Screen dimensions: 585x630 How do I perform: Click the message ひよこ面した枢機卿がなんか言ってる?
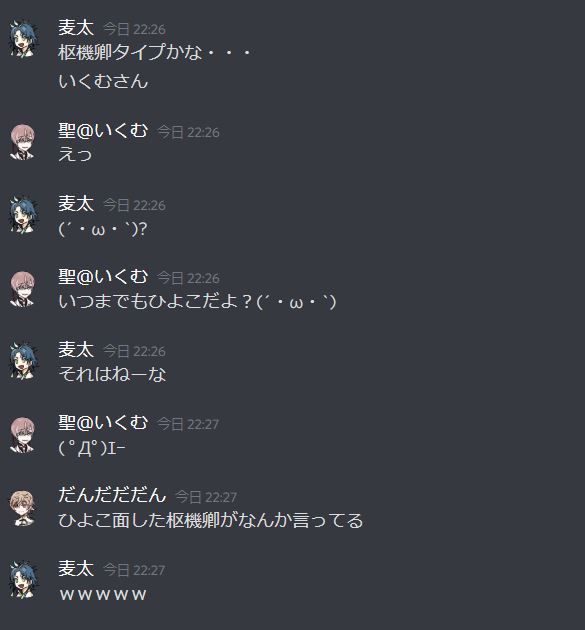[211, 521]
